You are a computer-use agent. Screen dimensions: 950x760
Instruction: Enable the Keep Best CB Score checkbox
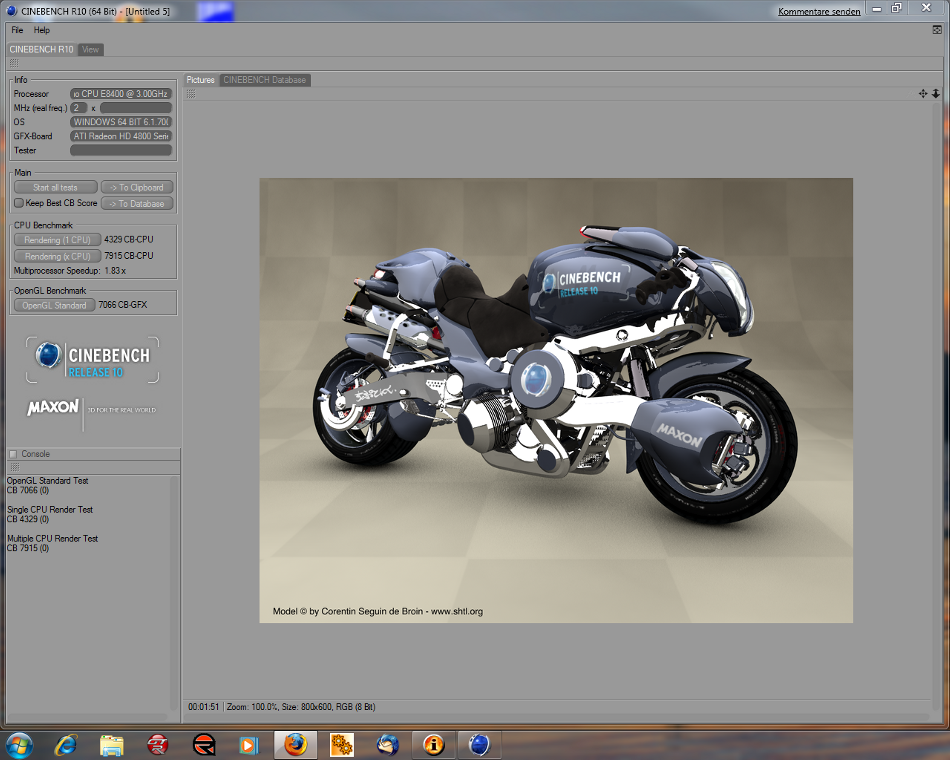tap(19, 203)
